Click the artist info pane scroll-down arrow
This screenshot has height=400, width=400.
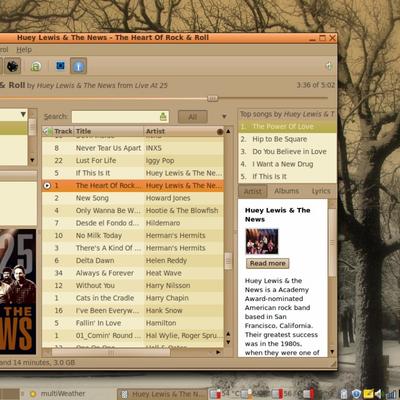point(332,352)
